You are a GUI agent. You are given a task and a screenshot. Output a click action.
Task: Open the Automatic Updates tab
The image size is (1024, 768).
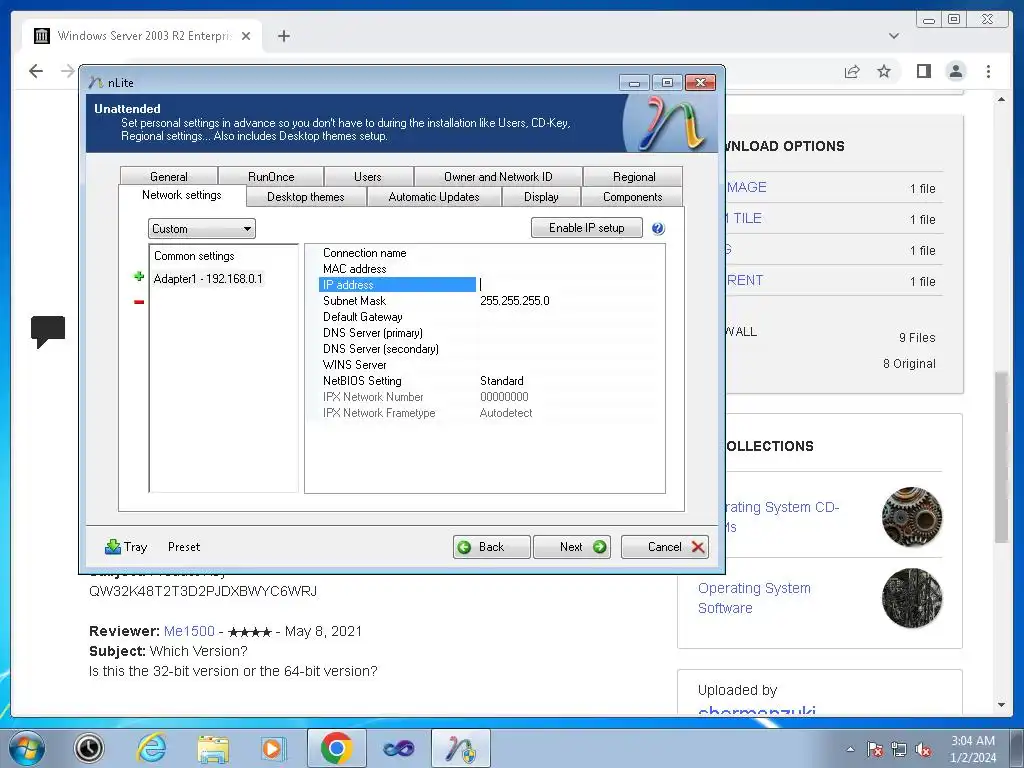click(434, 197)
